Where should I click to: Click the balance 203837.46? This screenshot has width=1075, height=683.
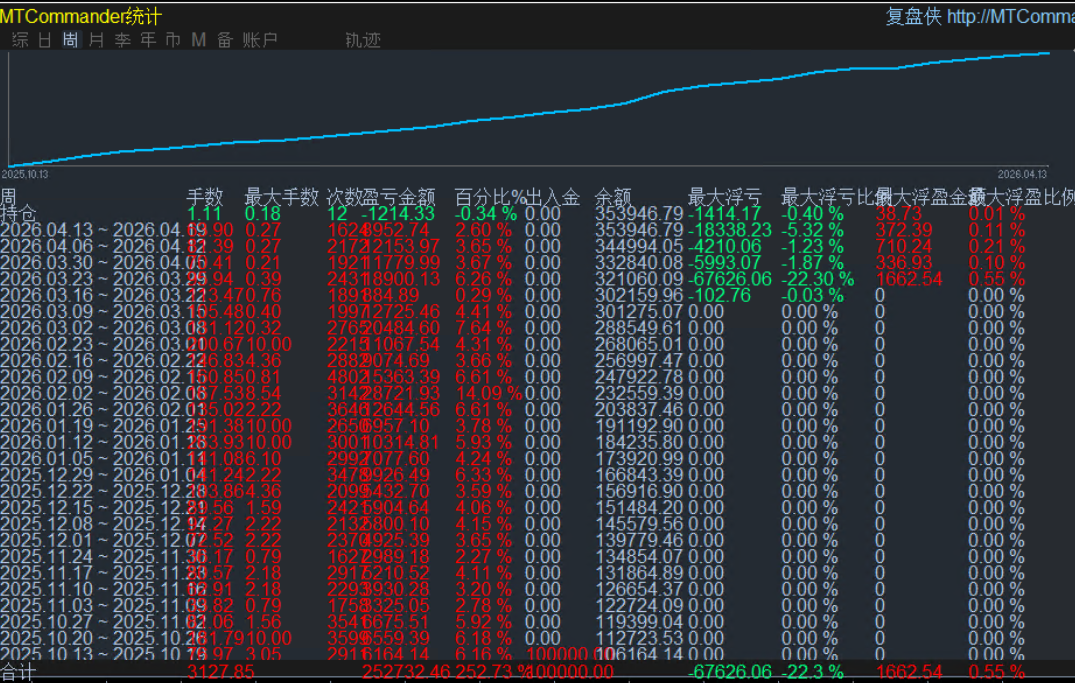point(639,410)
